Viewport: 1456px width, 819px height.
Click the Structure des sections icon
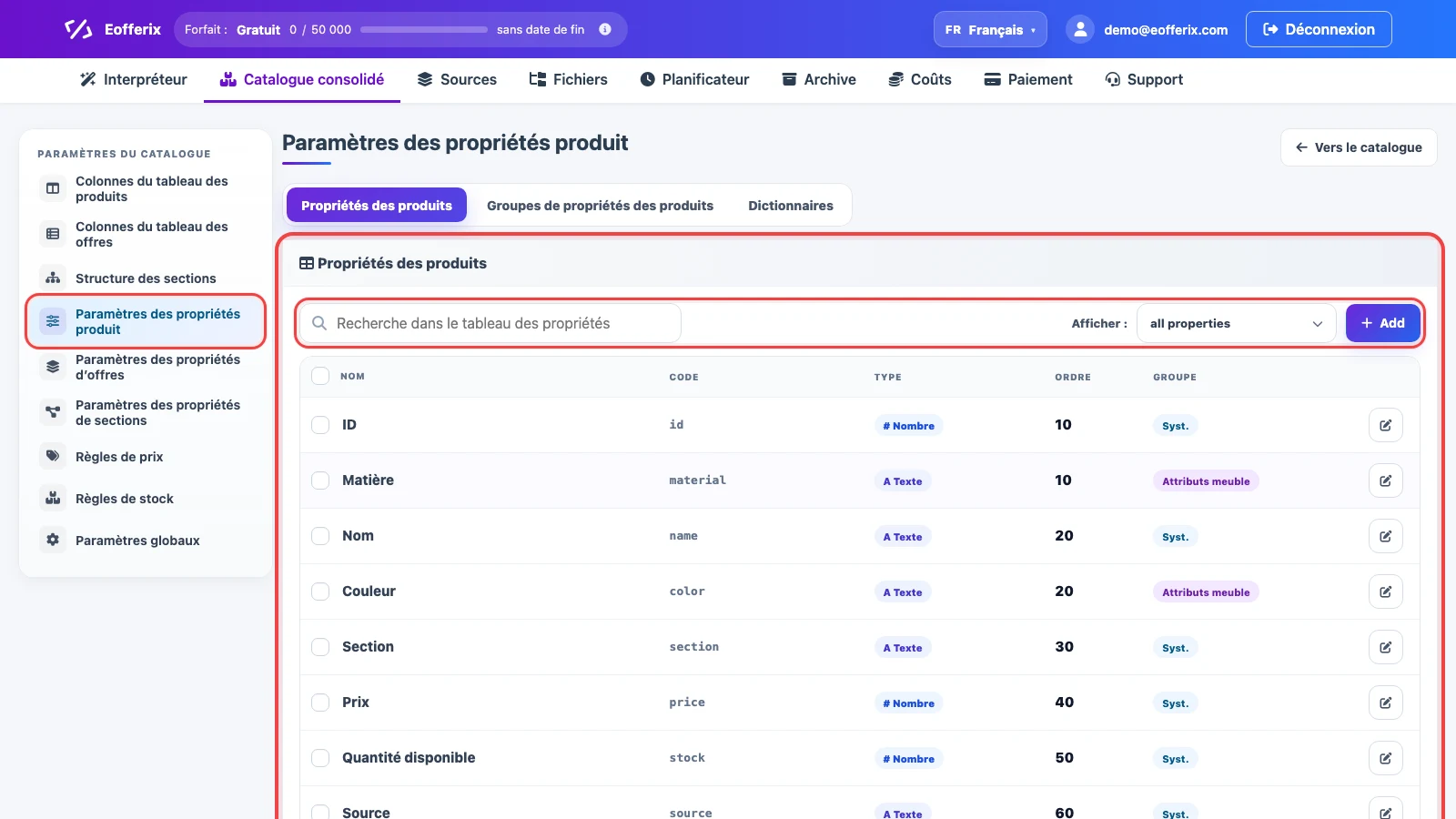click(53, 278)
